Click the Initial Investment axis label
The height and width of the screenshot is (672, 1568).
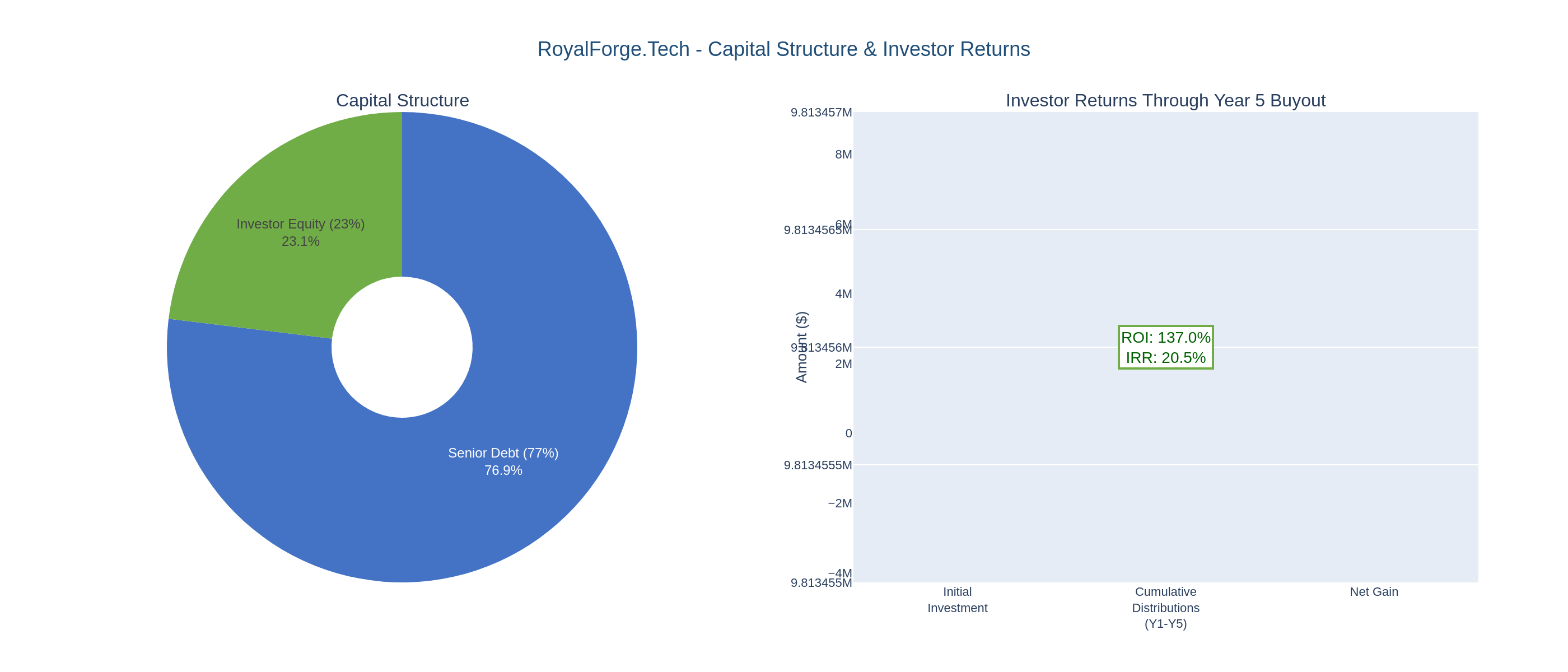click(x=957, y=600)
